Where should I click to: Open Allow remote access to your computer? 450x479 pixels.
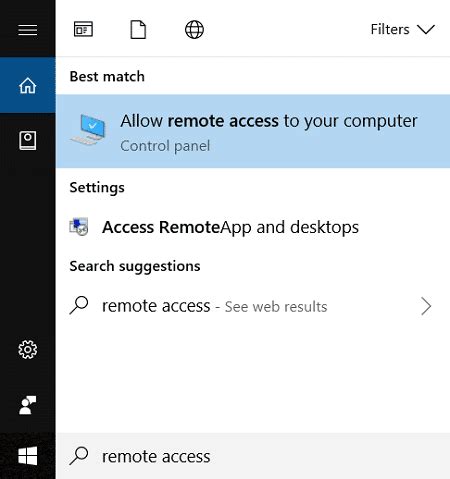253,131
